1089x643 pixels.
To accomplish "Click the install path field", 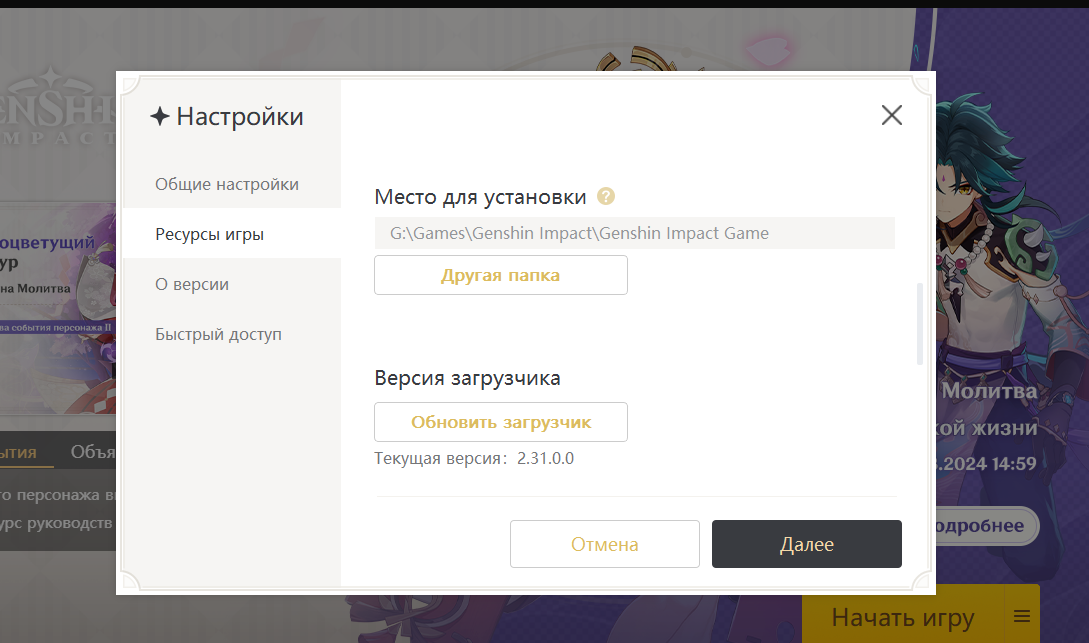I will pyautogui.click(x=634, y=233).
